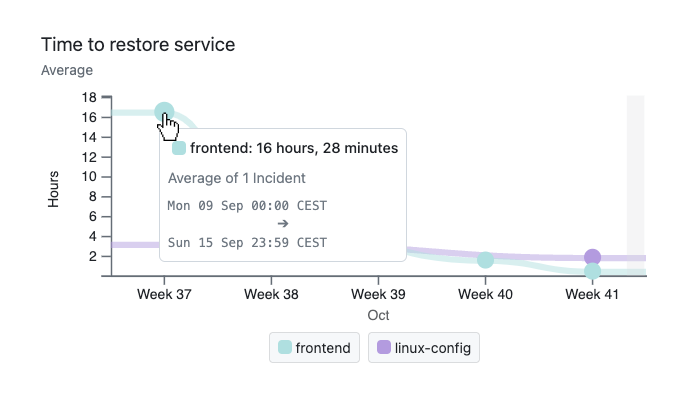Click the Week 40 axis label

pyautogui.click(x=485, y=295)
